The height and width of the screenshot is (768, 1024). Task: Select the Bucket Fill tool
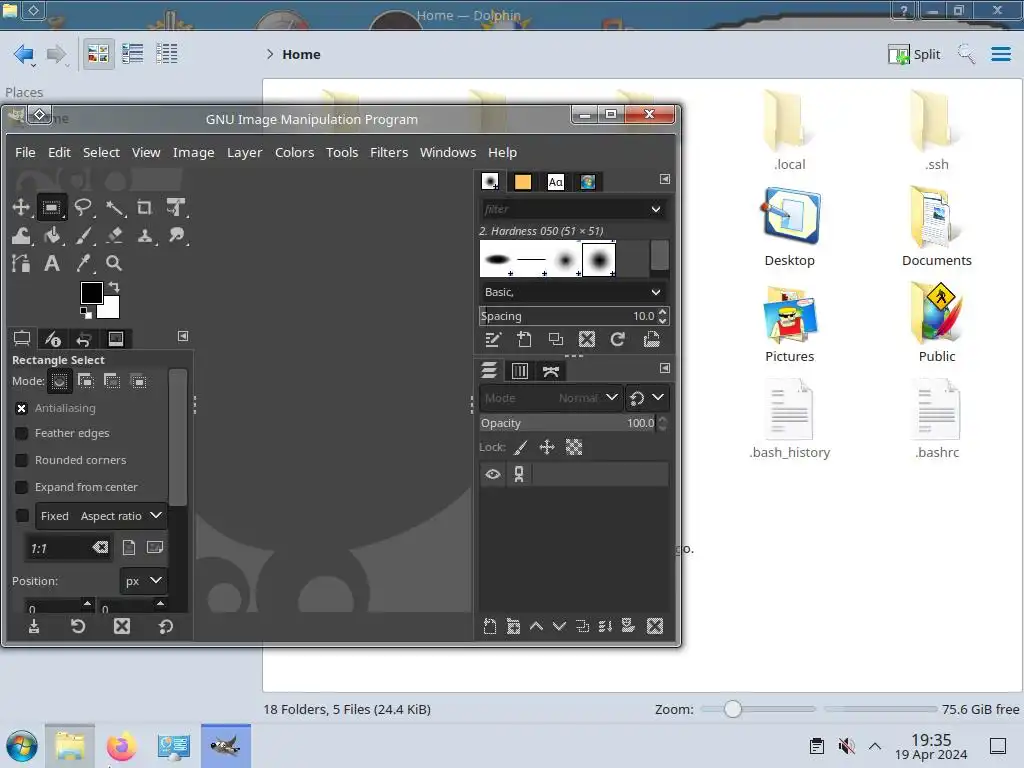pos(52,235)
